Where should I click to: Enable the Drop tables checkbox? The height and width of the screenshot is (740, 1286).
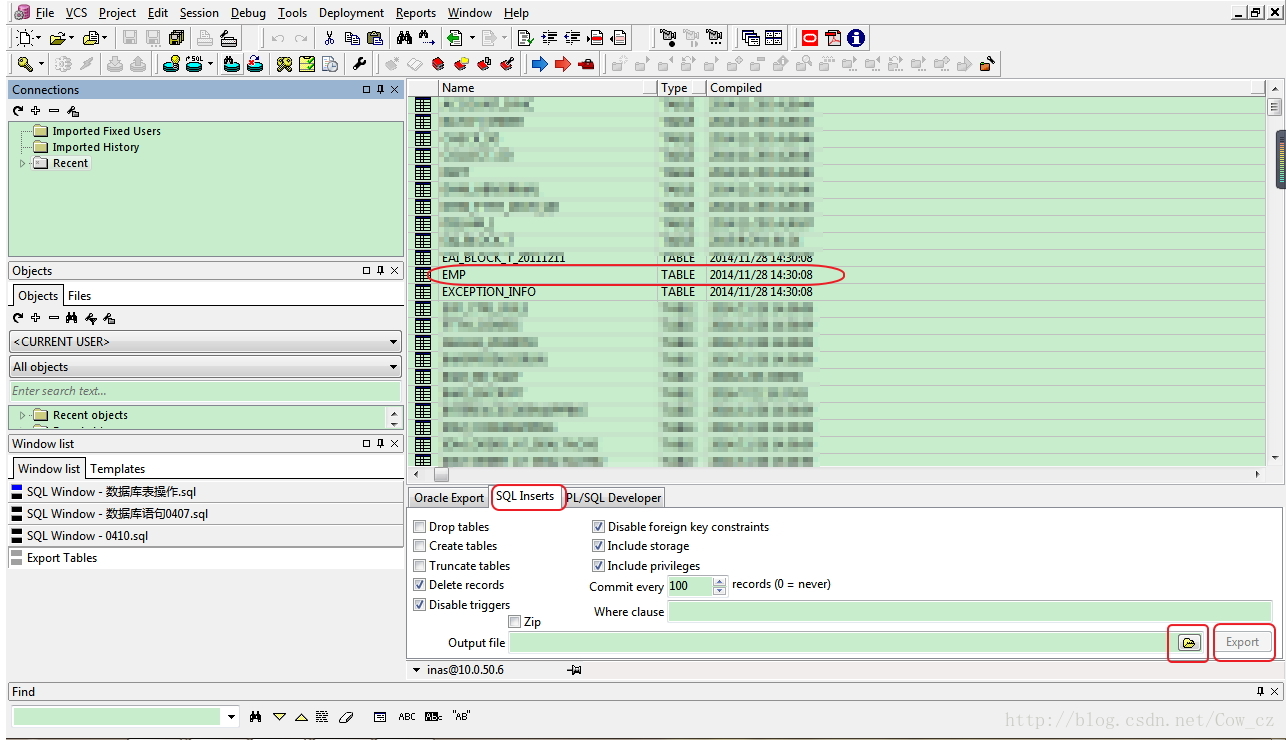pyautogui.click(x=420, y=527)
